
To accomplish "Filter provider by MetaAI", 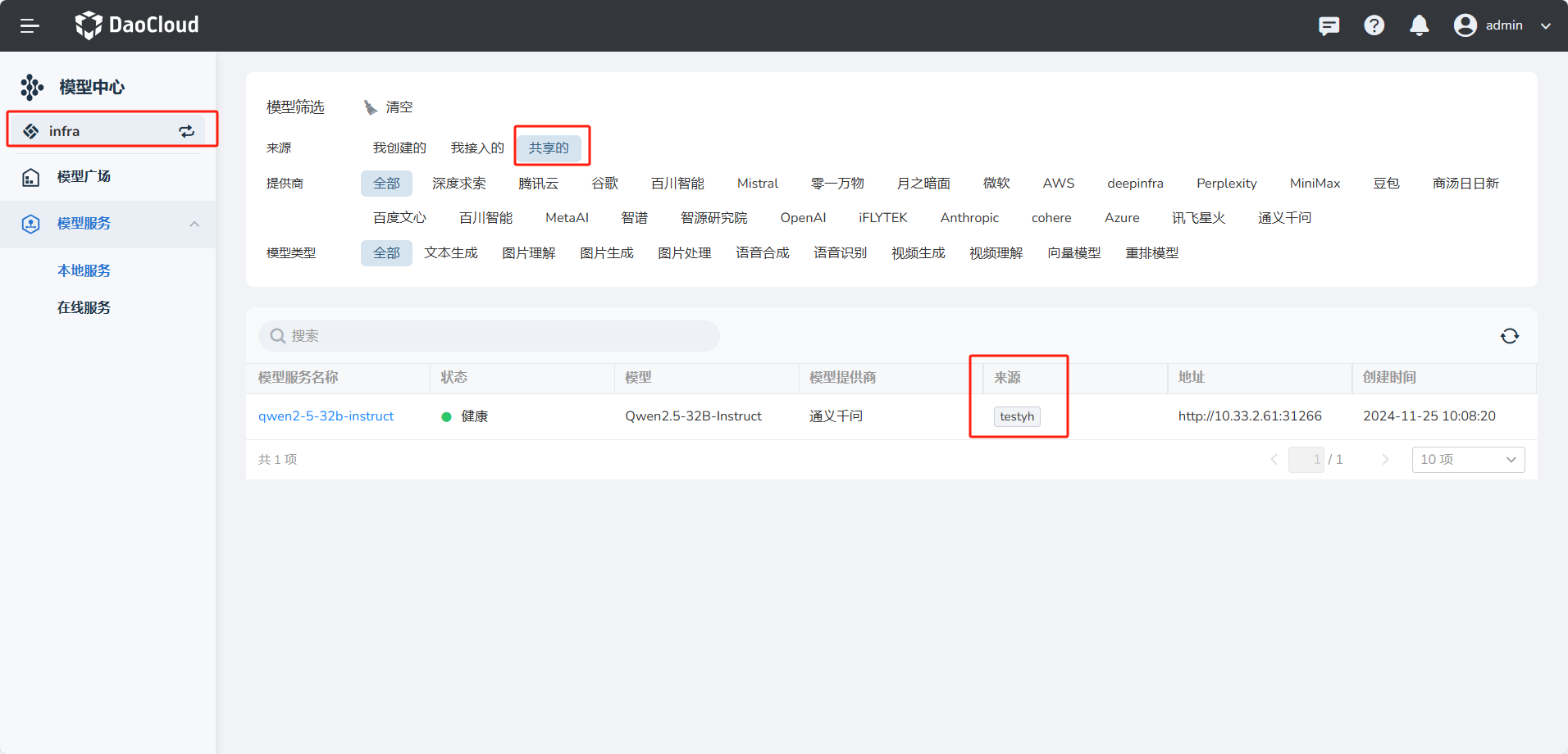I will pyautogui.click(x=567, y=218).
